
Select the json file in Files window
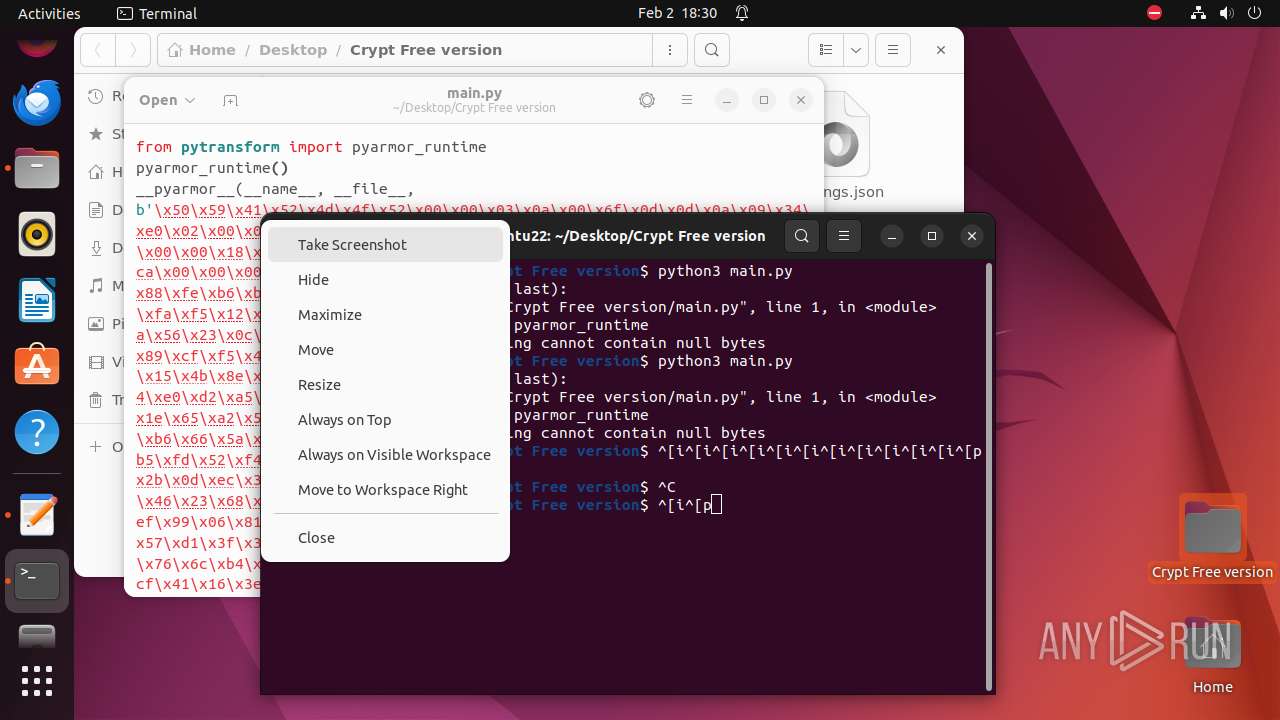(848, 148)
